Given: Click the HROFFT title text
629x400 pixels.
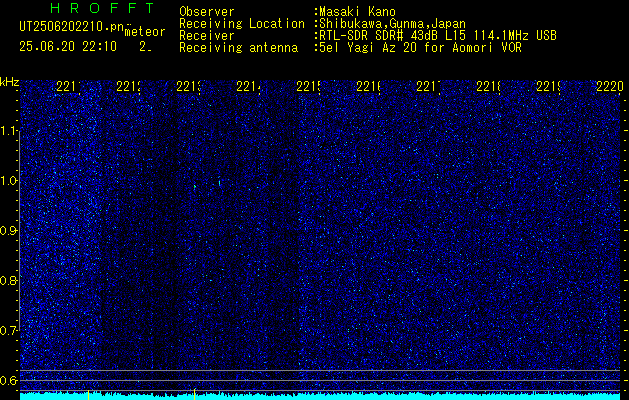Looking at the screenshot, I should click(x=103, y=8).
